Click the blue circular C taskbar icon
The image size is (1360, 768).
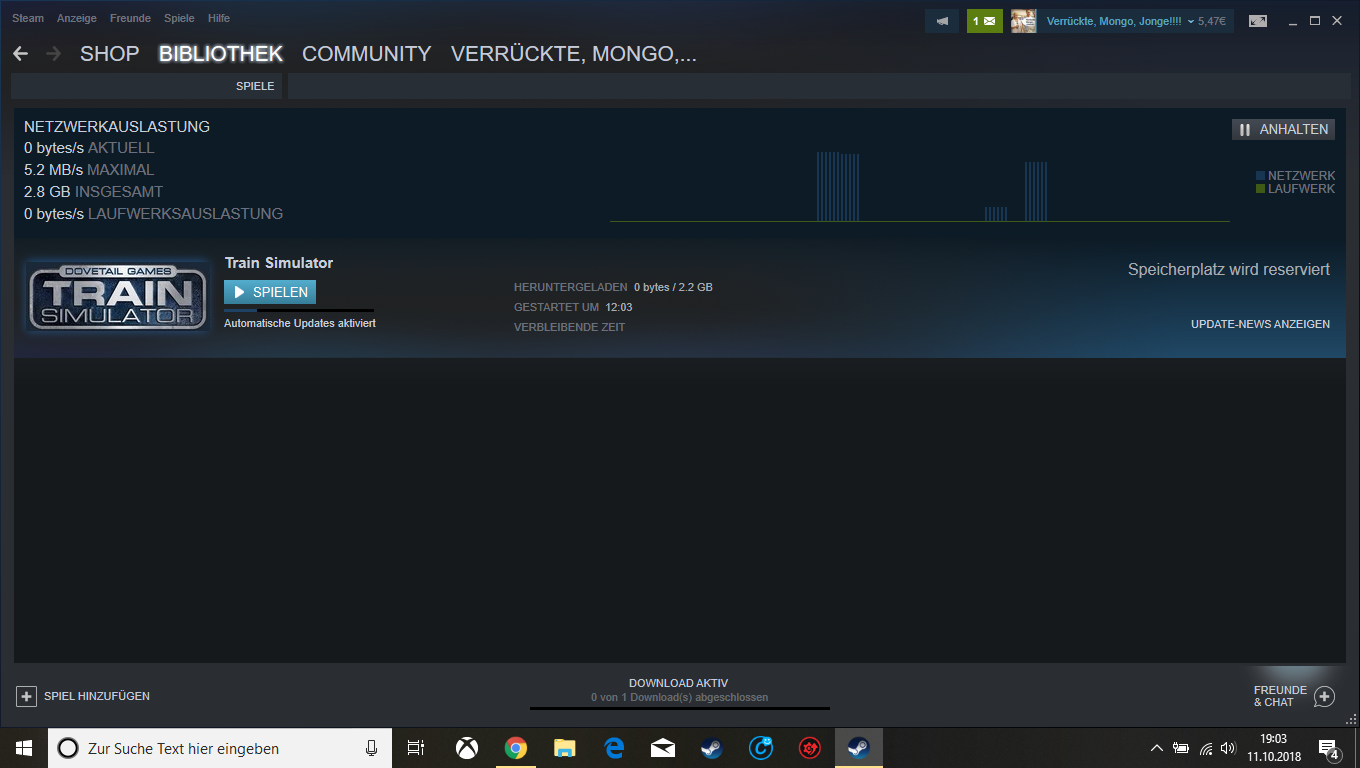pyautogui.click(x=761, y=748)
